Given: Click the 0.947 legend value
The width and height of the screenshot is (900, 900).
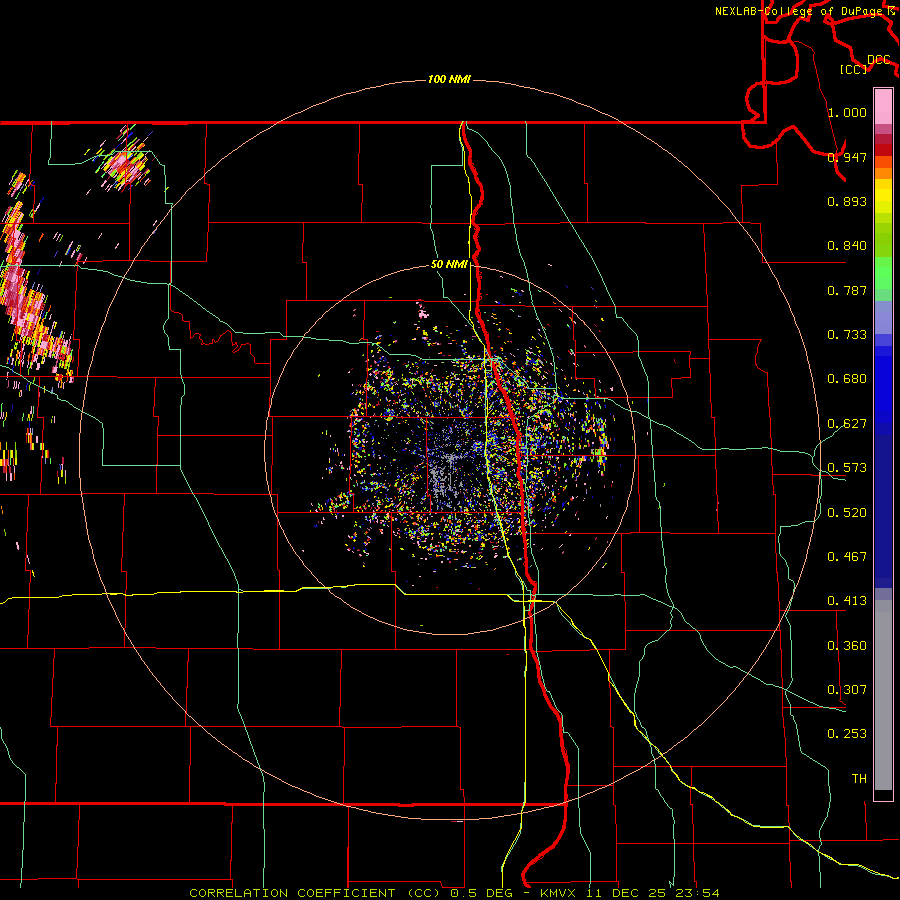Looking at the screenshot, I should click(847, 157).
